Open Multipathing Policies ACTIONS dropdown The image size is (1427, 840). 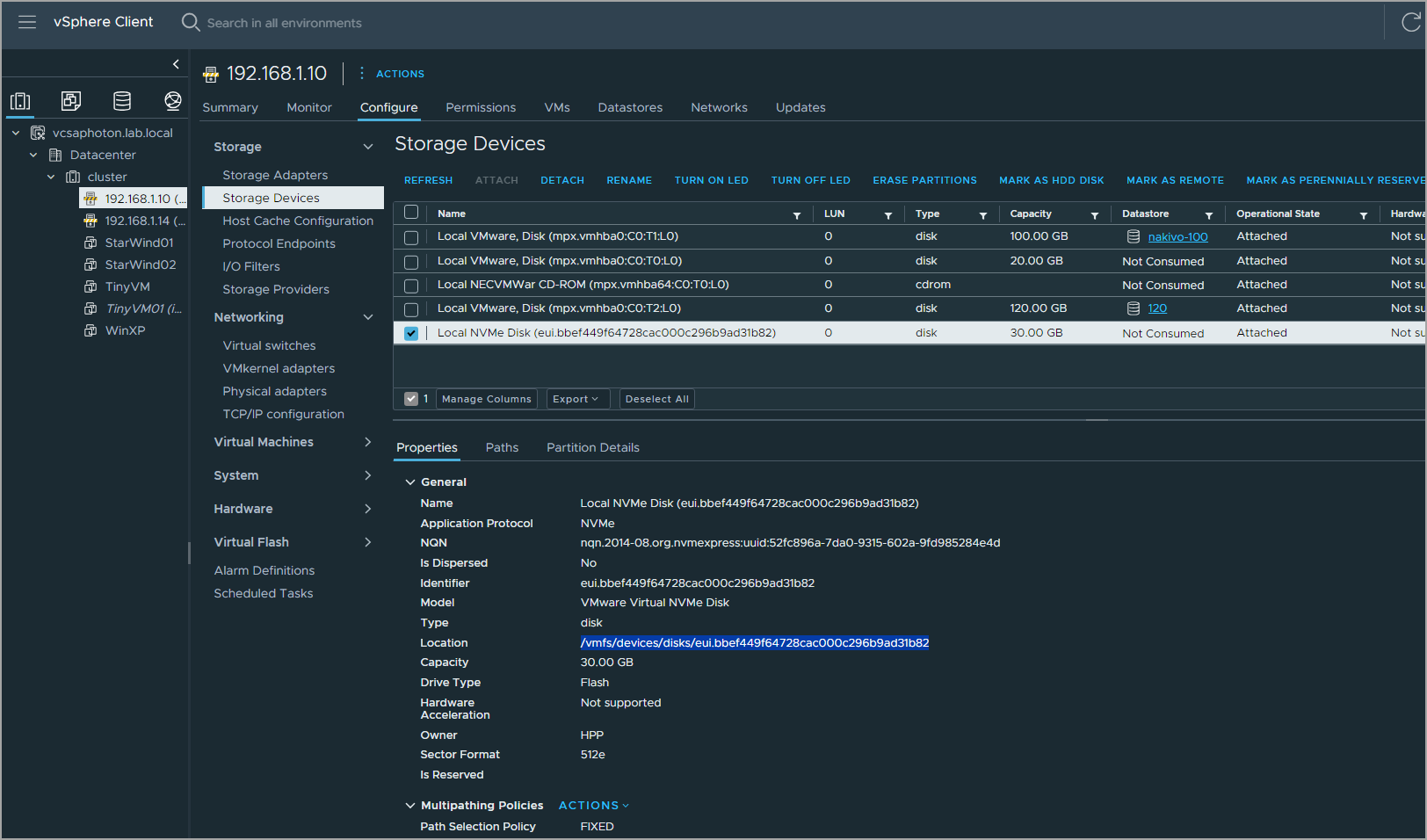pos(594,806)
